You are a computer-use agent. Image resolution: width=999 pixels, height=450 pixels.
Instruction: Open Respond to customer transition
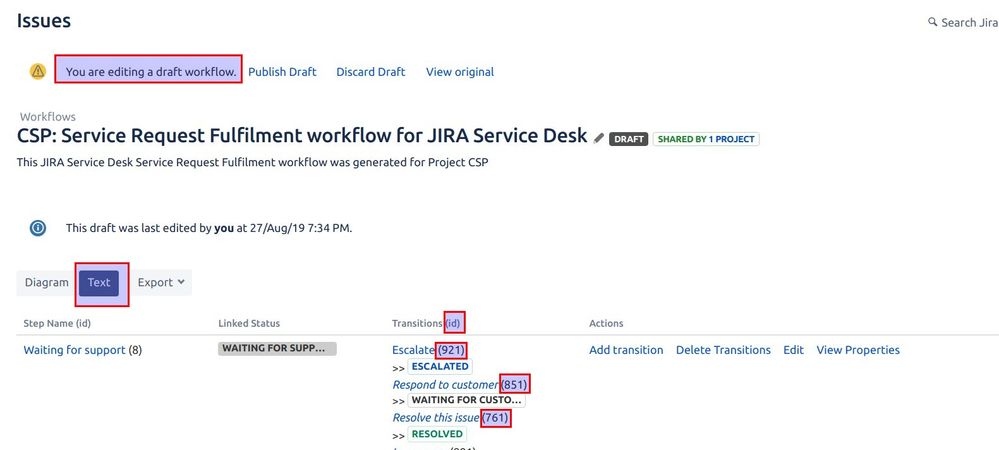(x=445, y=384)
